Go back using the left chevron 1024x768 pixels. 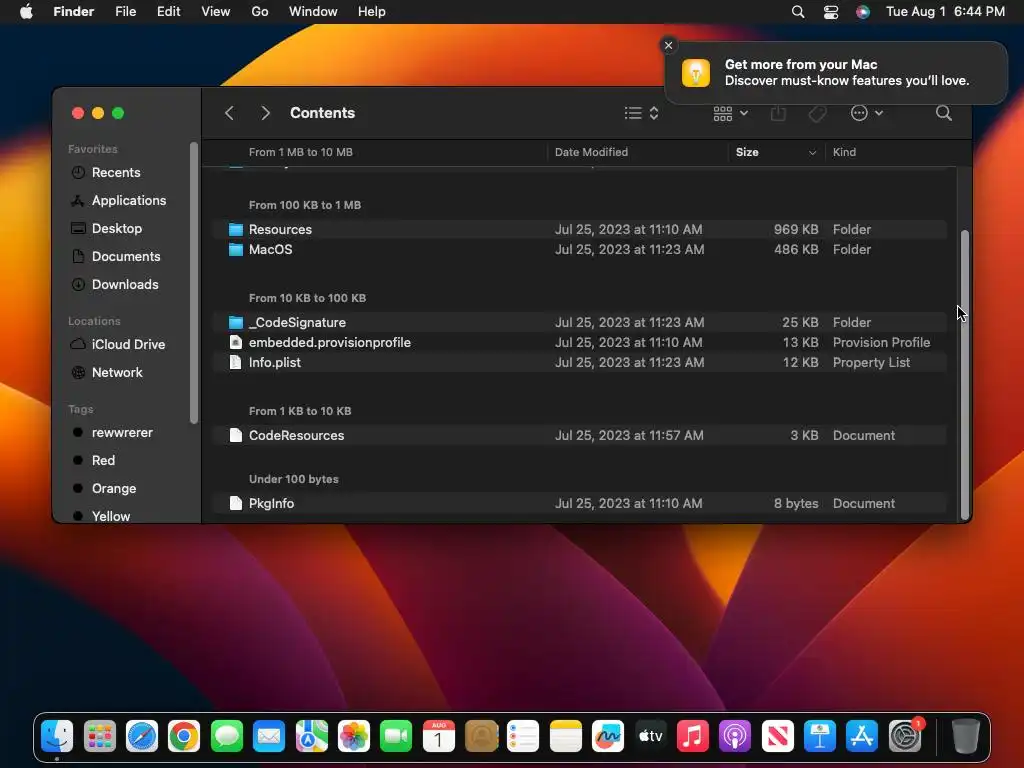coord(229,113)
